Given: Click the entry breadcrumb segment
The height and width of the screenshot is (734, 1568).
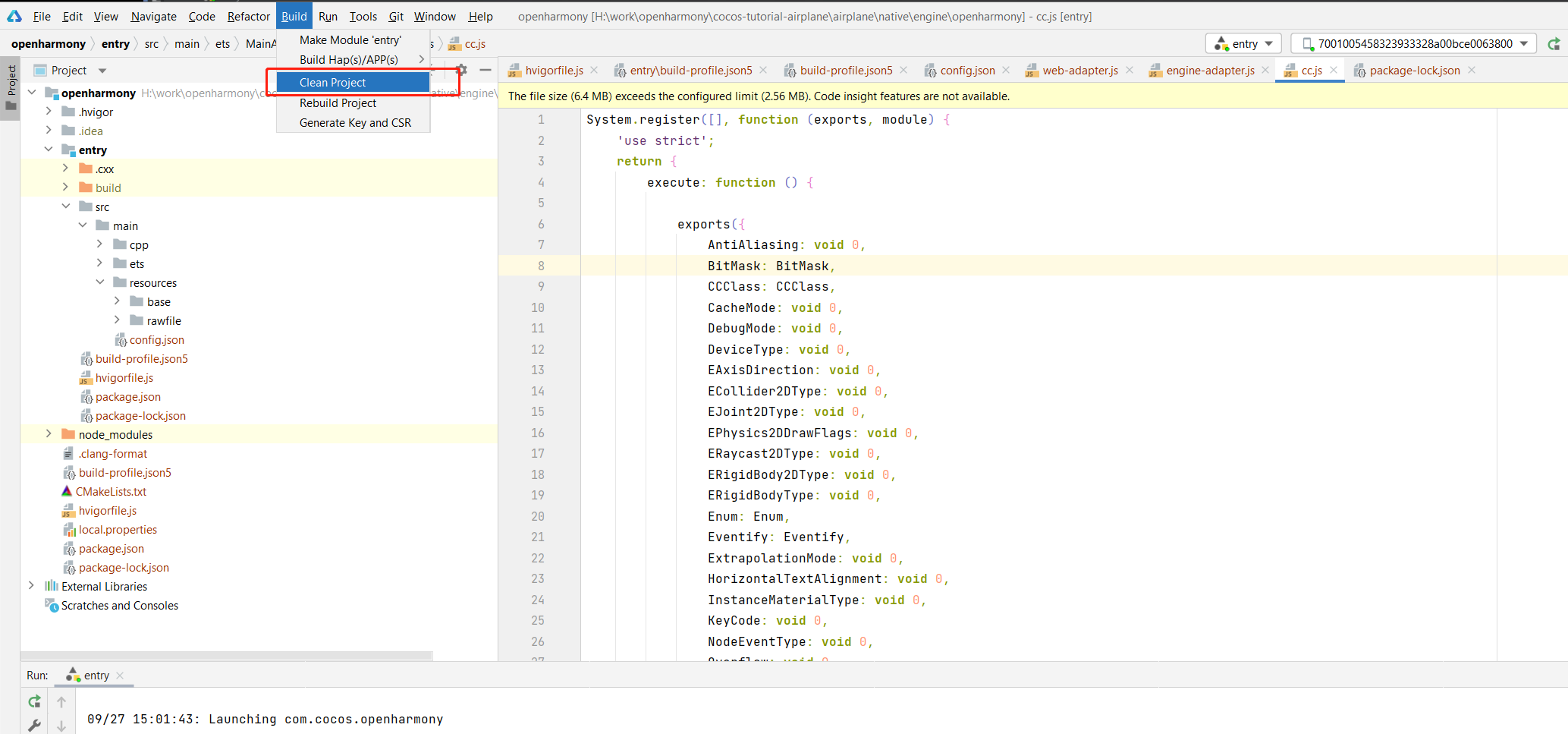Looking at the screenshot, I should (115, 44).
